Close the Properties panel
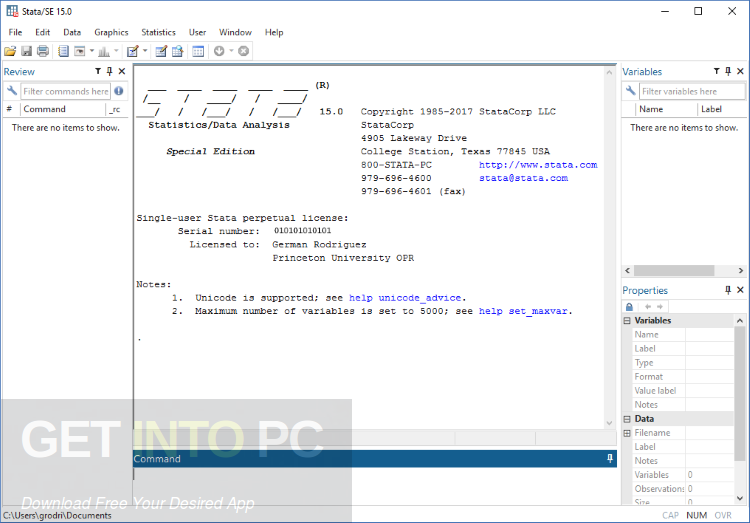This screenshot has width=750, height=523. (x=740, y=290)
